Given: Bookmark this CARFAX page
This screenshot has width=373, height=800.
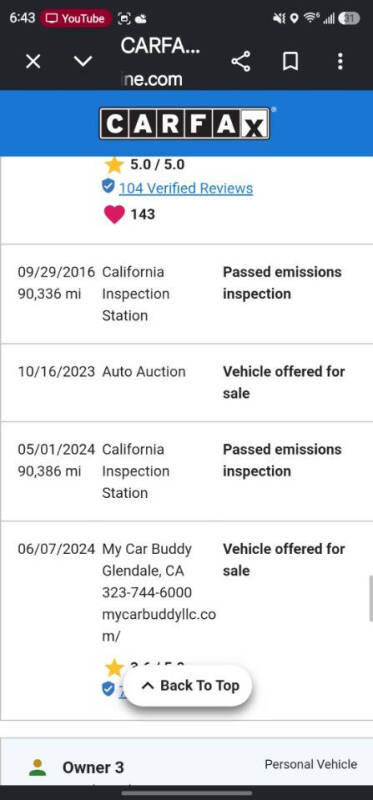Looking at the screenshot, I should click(x=290, y=62).
